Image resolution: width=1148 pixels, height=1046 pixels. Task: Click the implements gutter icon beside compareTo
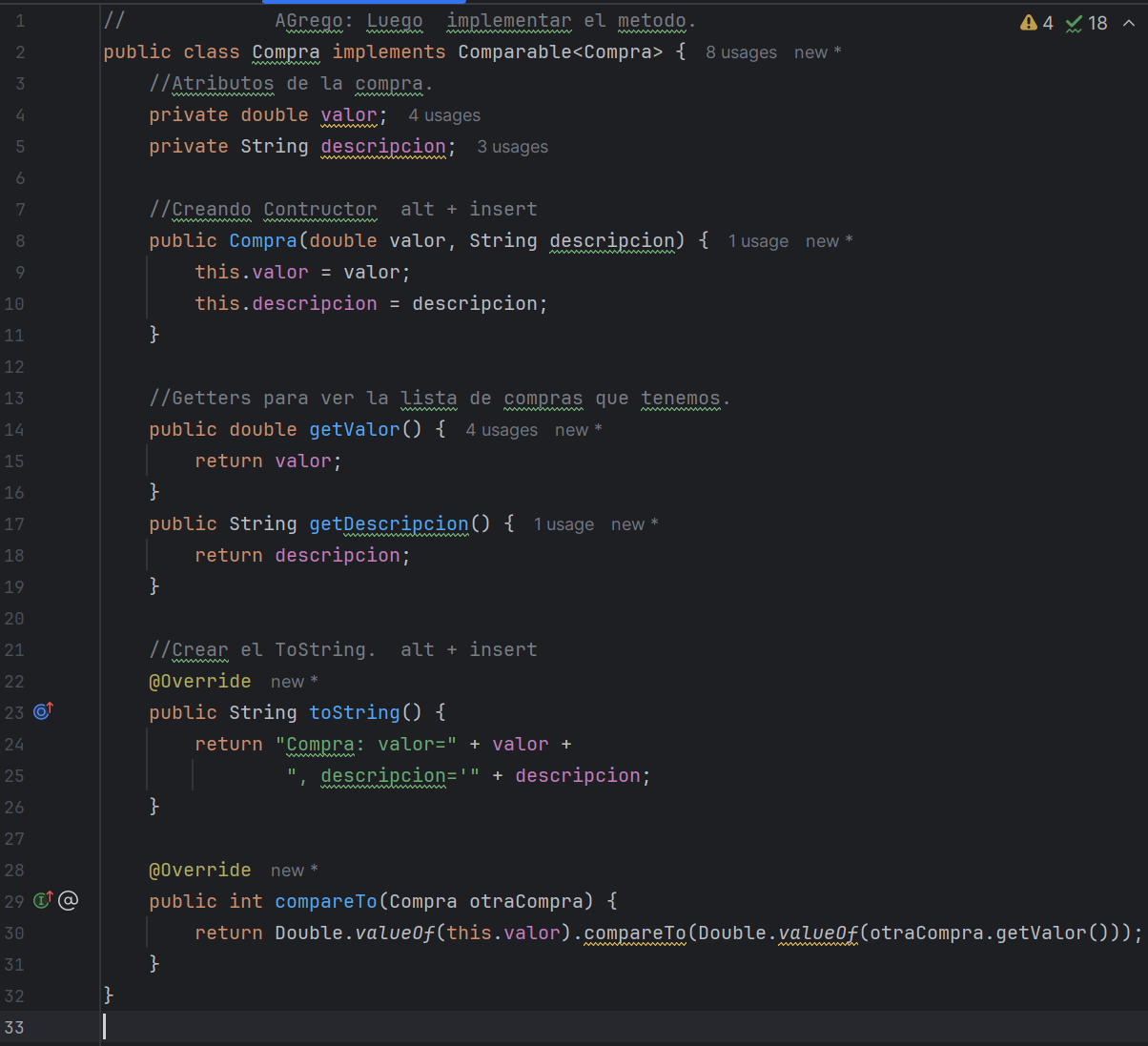(x=43, y=900)
